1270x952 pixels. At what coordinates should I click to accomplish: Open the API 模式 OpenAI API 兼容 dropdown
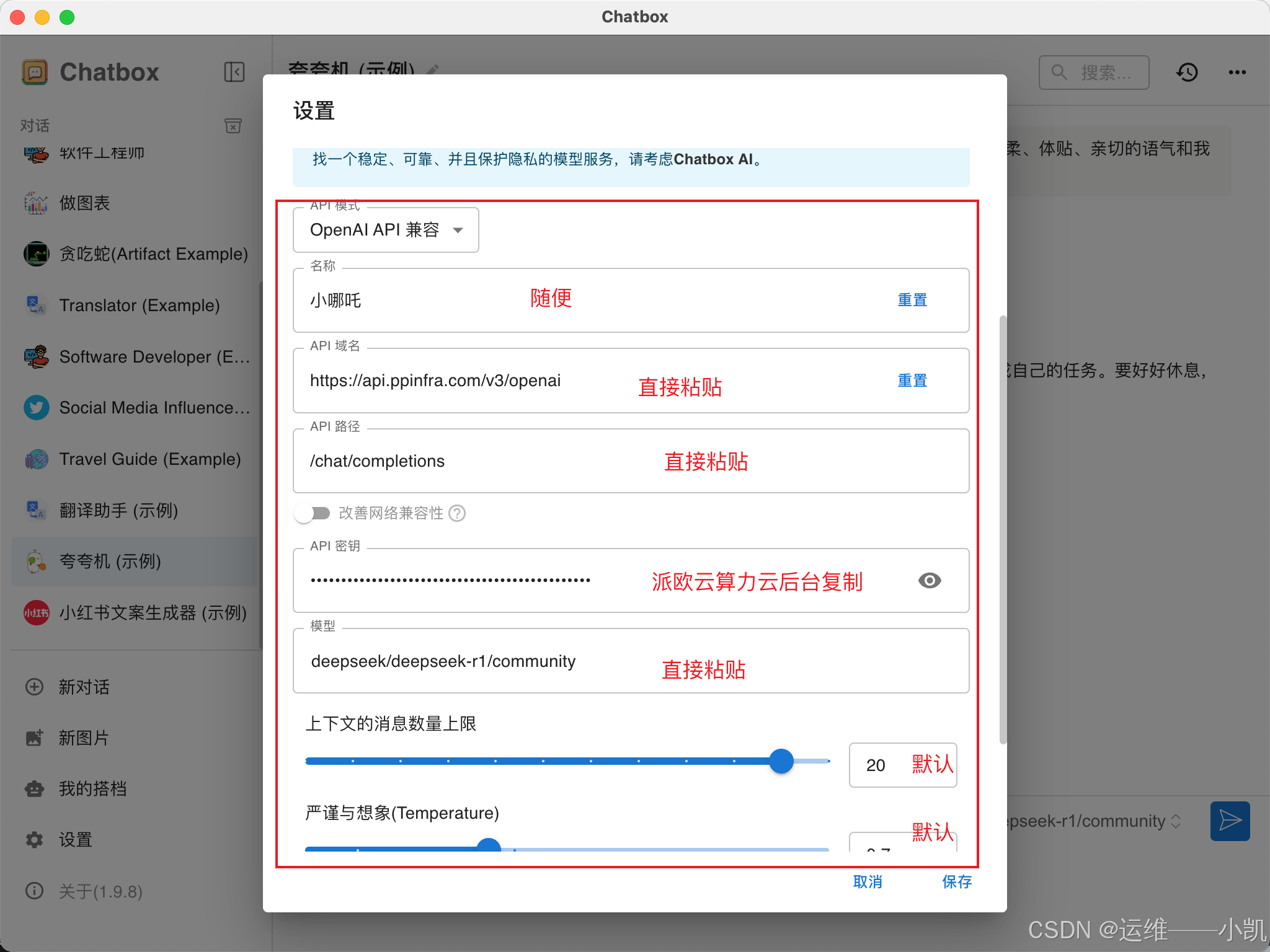tap(386, 230)
